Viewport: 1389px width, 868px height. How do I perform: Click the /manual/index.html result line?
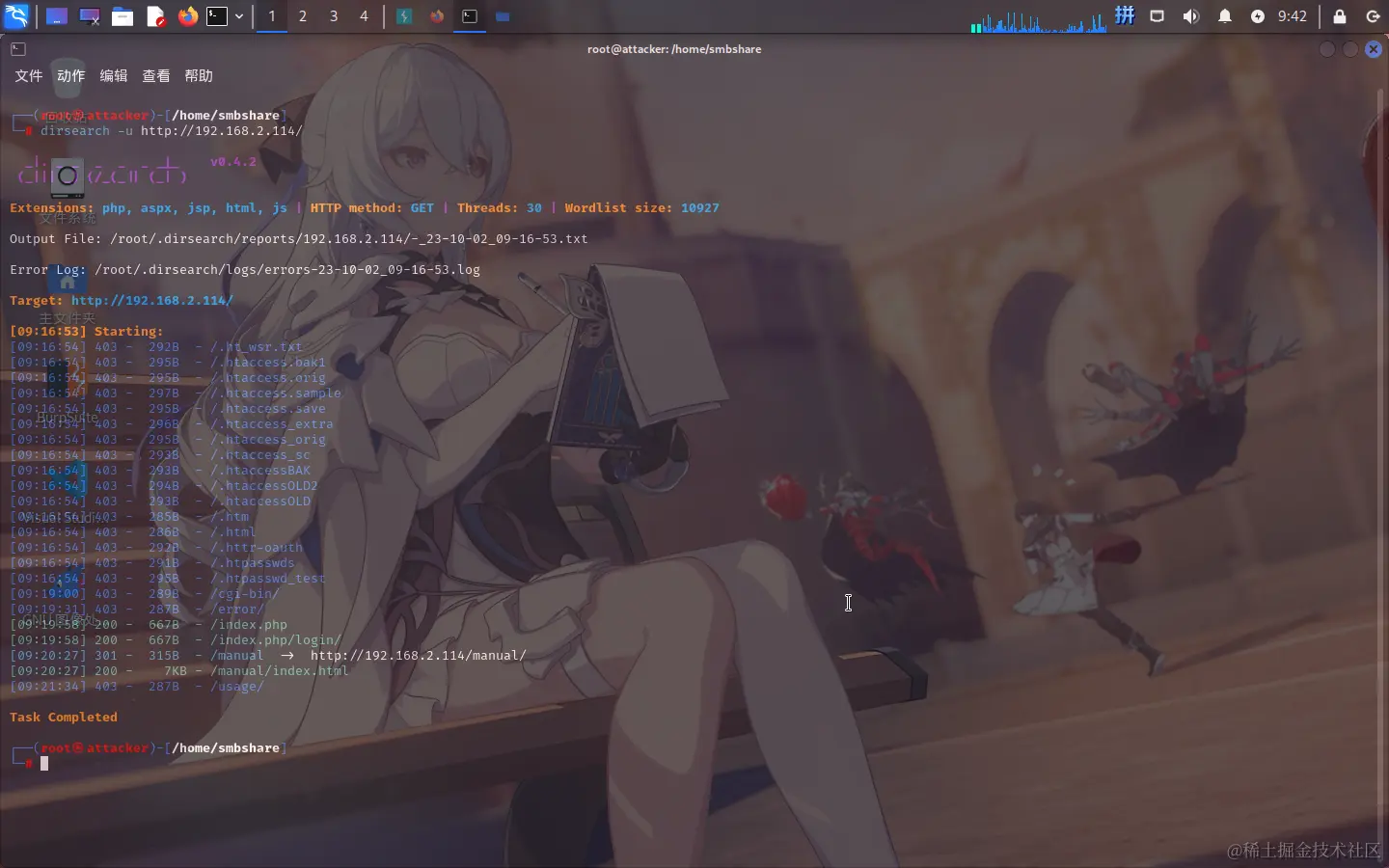click(x=179, y=671)
